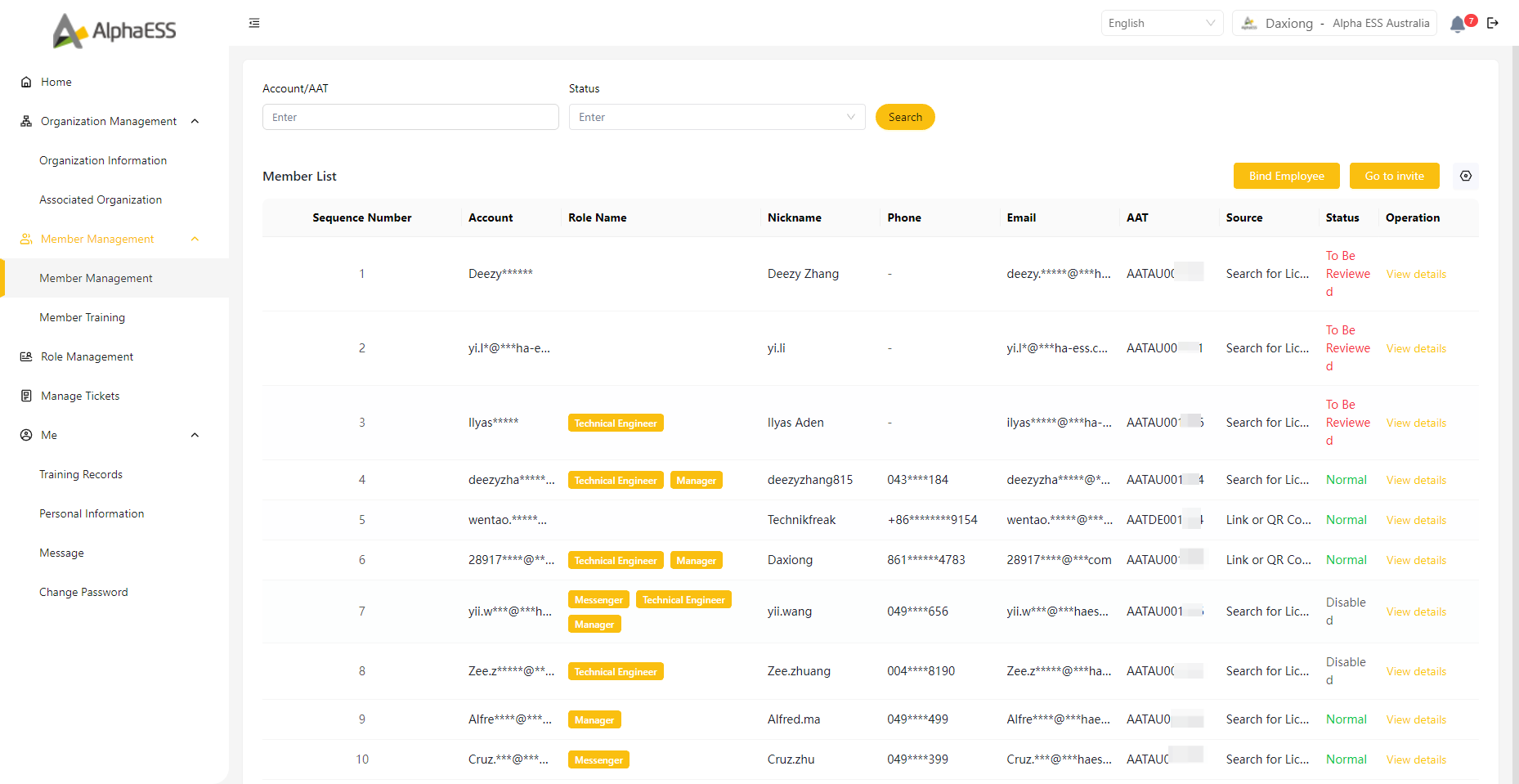Open the Status filter dropdown

(x=716, y=117)
